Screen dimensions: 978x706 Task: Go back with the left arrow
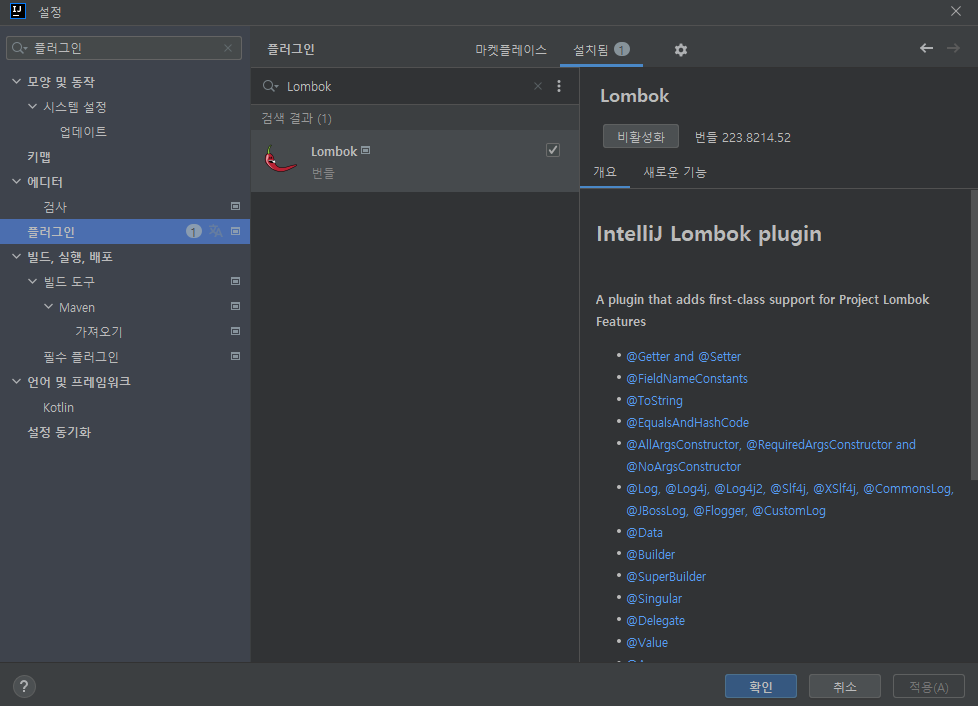click(x=926, y=48)
